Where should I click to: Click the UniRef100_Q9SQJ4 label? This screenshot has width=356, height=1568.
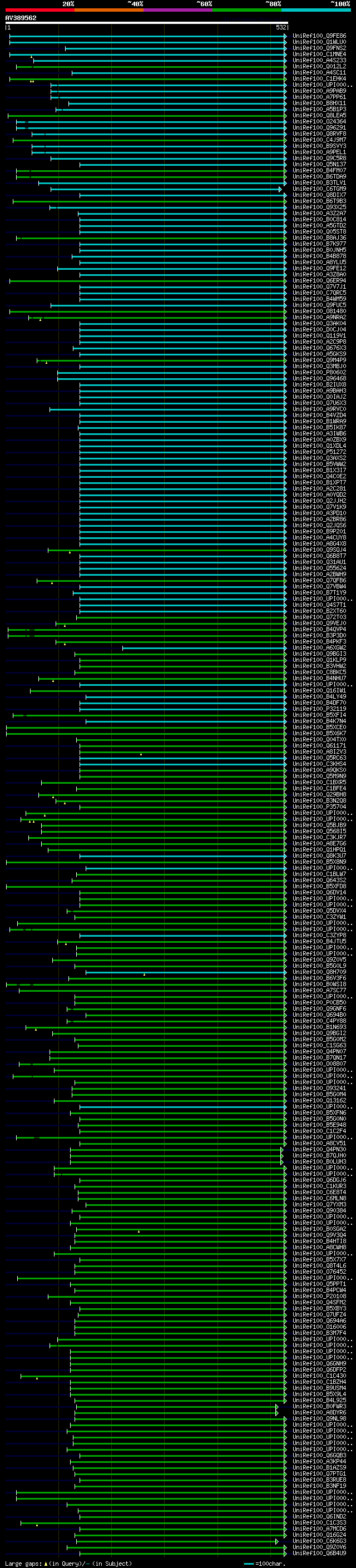(x=319, y=550)
